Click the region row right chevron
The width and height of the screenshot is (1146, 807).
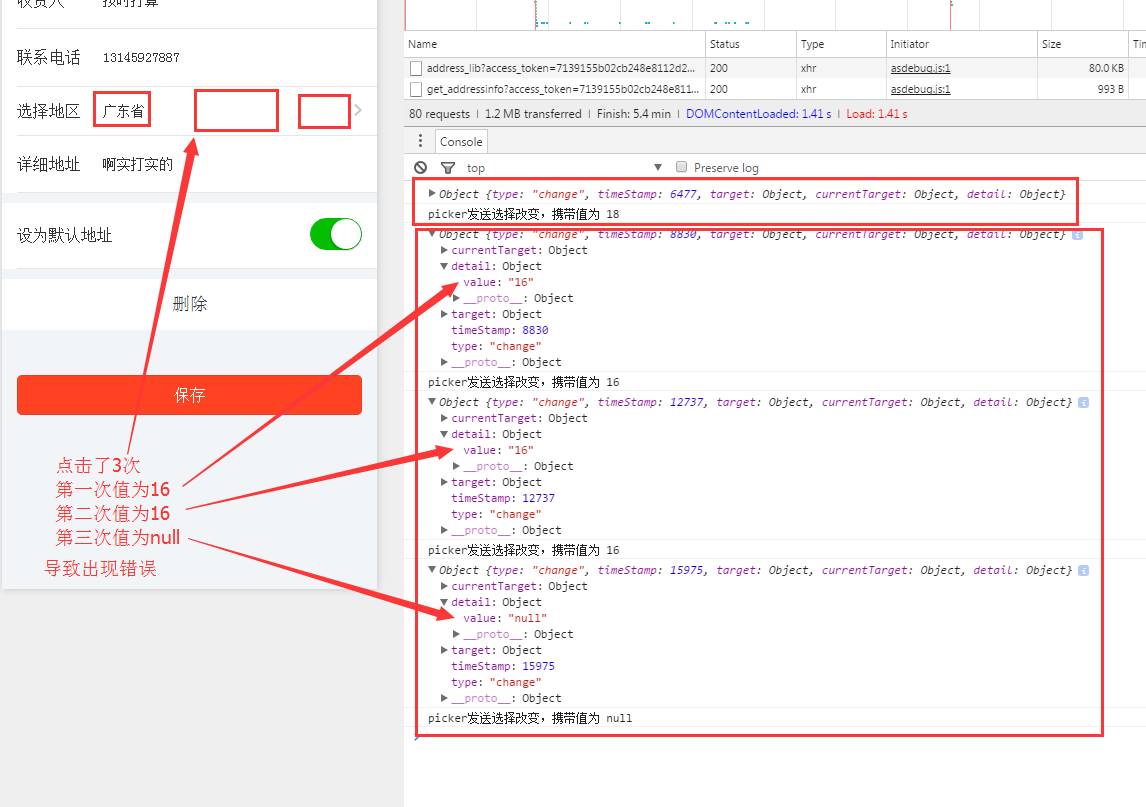(358, 110)
